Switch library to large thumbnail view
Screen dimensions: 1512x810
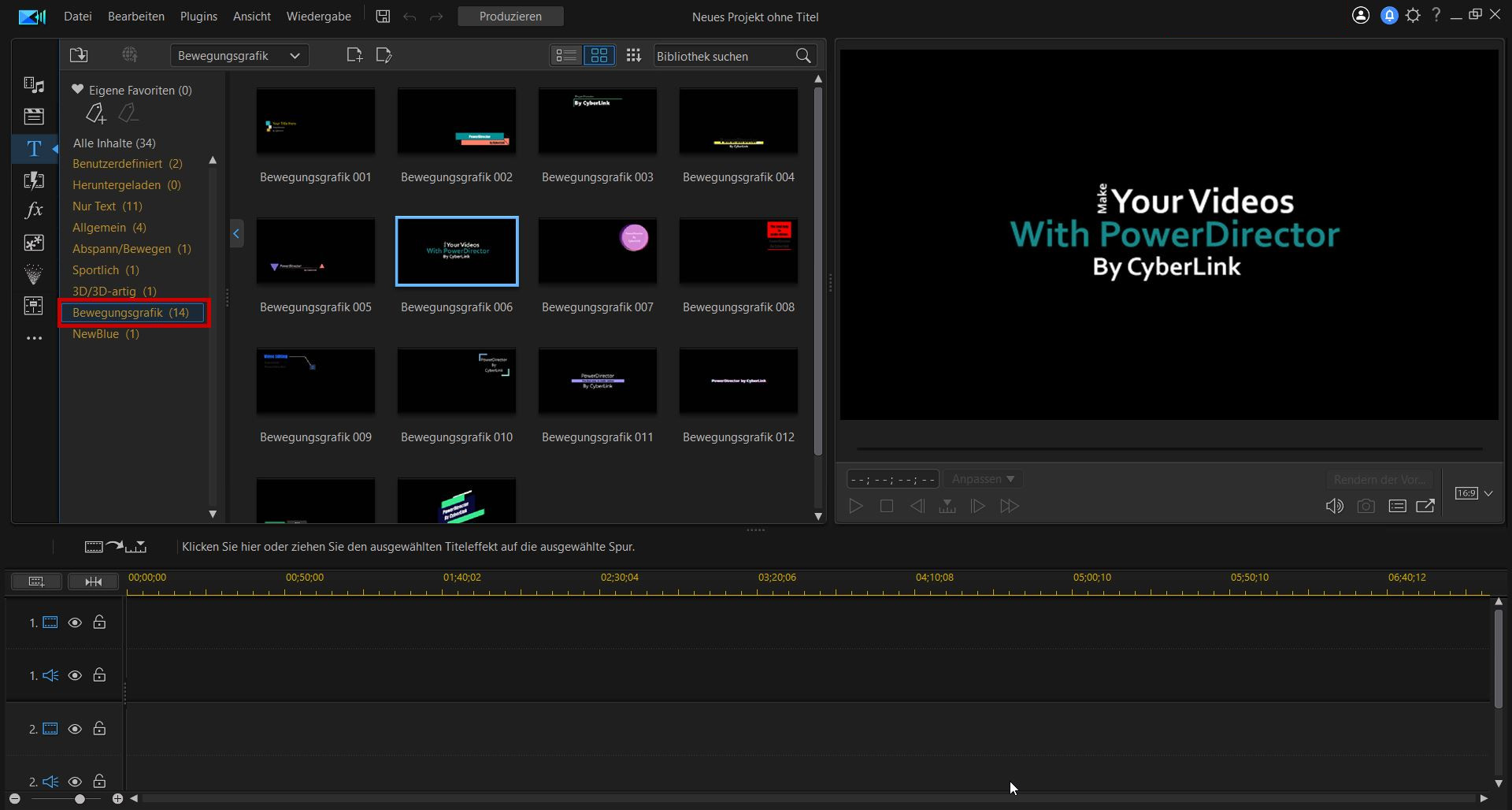pyautogui.click(x=599, y=55)
